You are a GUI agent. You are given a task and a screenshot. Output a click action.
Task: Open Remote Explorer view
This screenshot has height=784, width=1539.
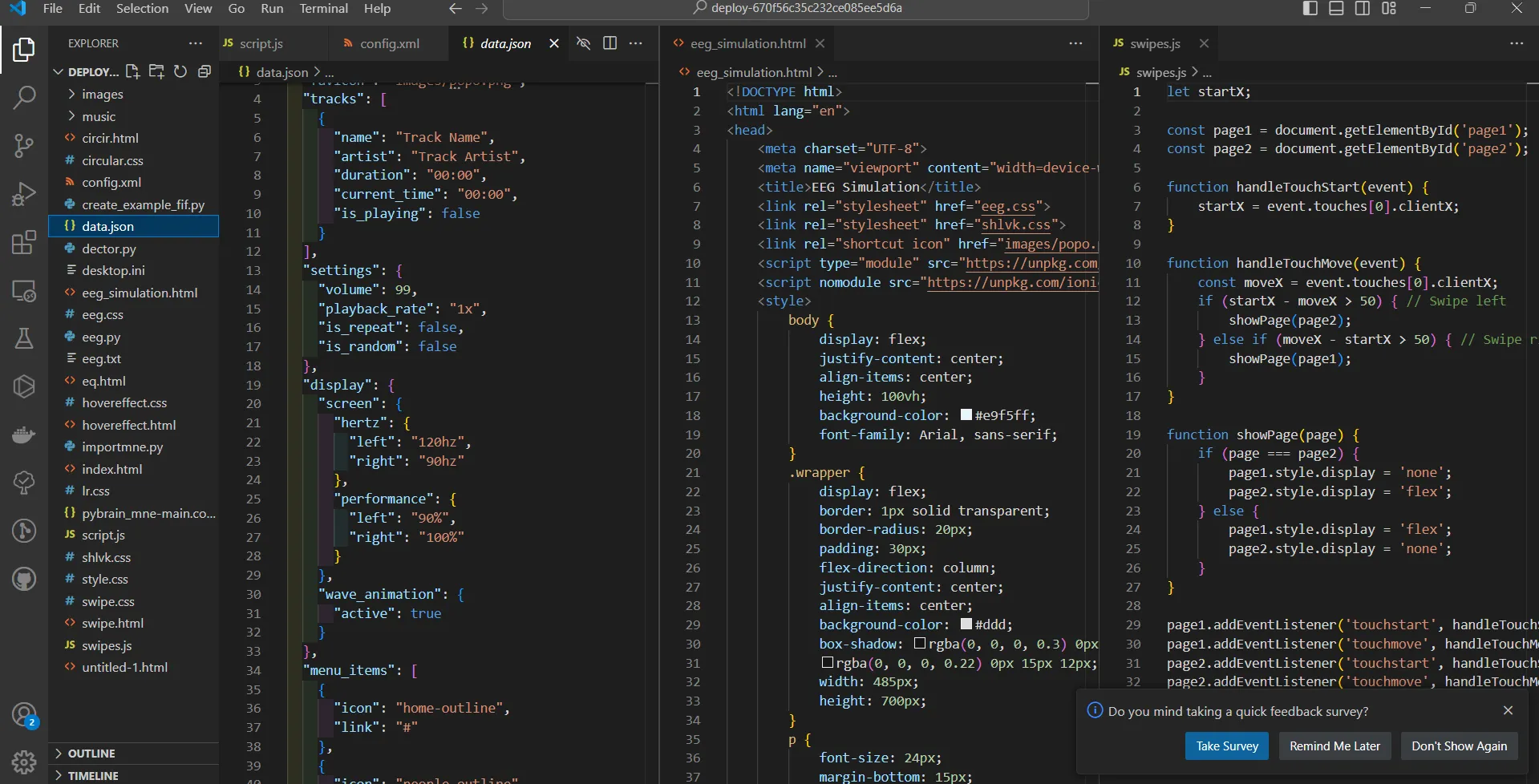[24, 290]
